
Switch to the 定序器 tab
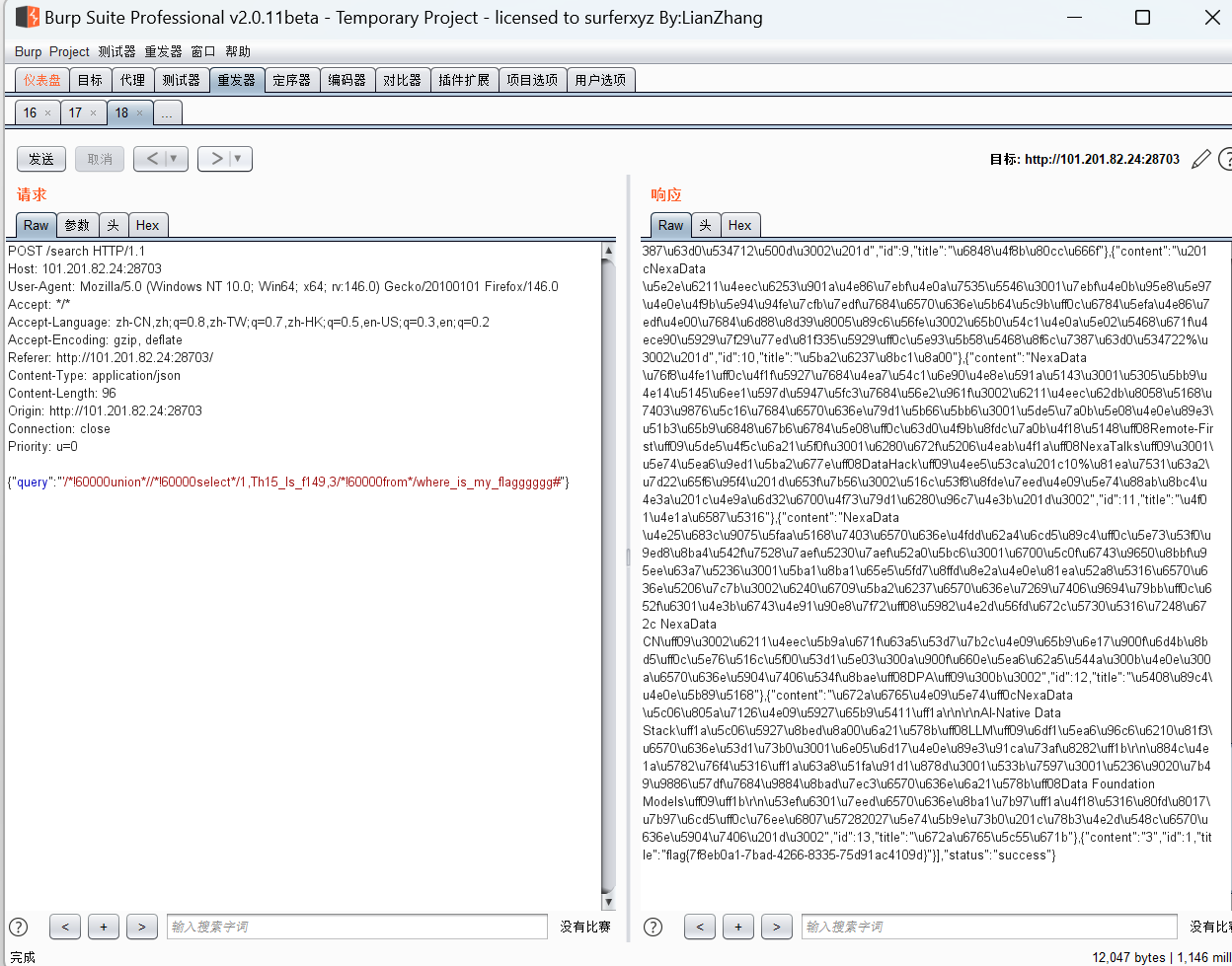click(x=291, y=80)
